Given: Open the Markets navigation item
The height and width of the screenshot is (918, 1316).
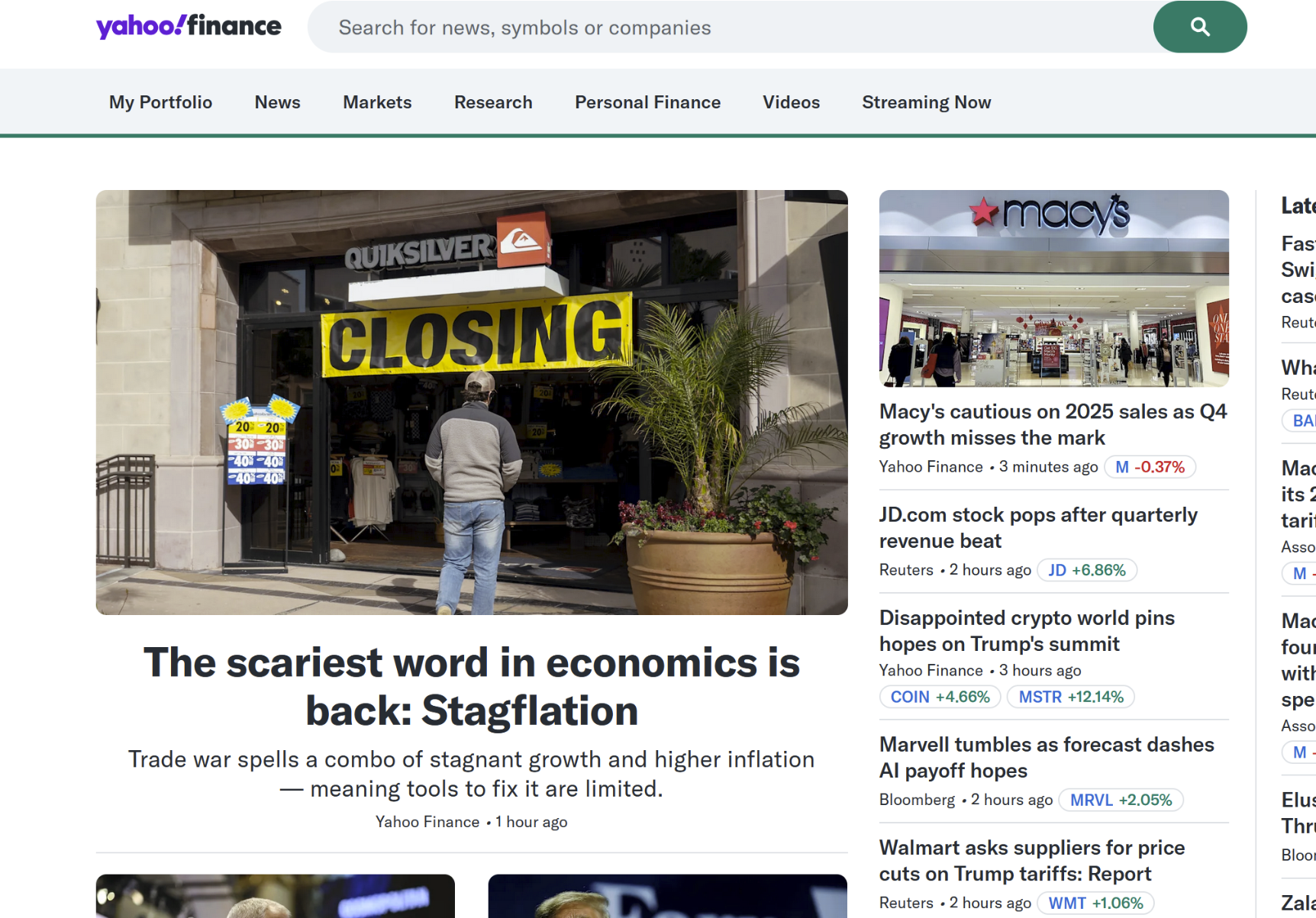Looking at the screenshot, I should point(377,102).
